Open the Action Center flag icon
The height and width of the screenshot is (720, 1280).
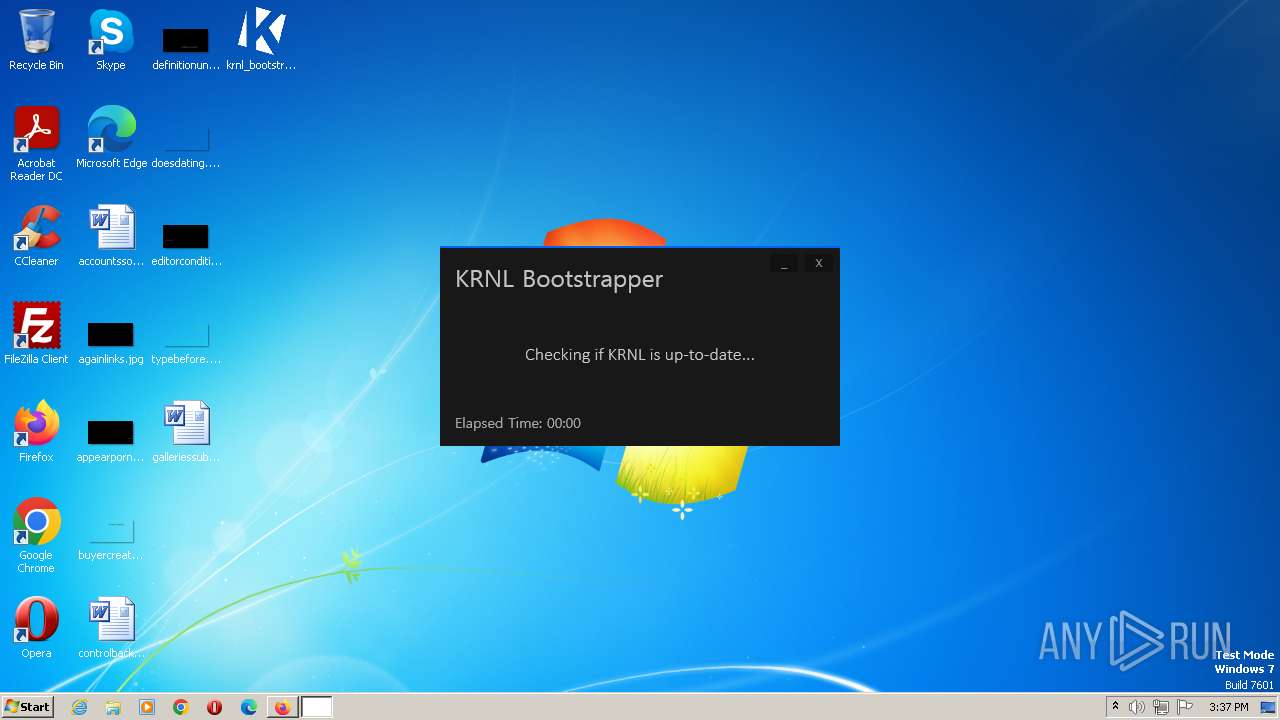1185,707
